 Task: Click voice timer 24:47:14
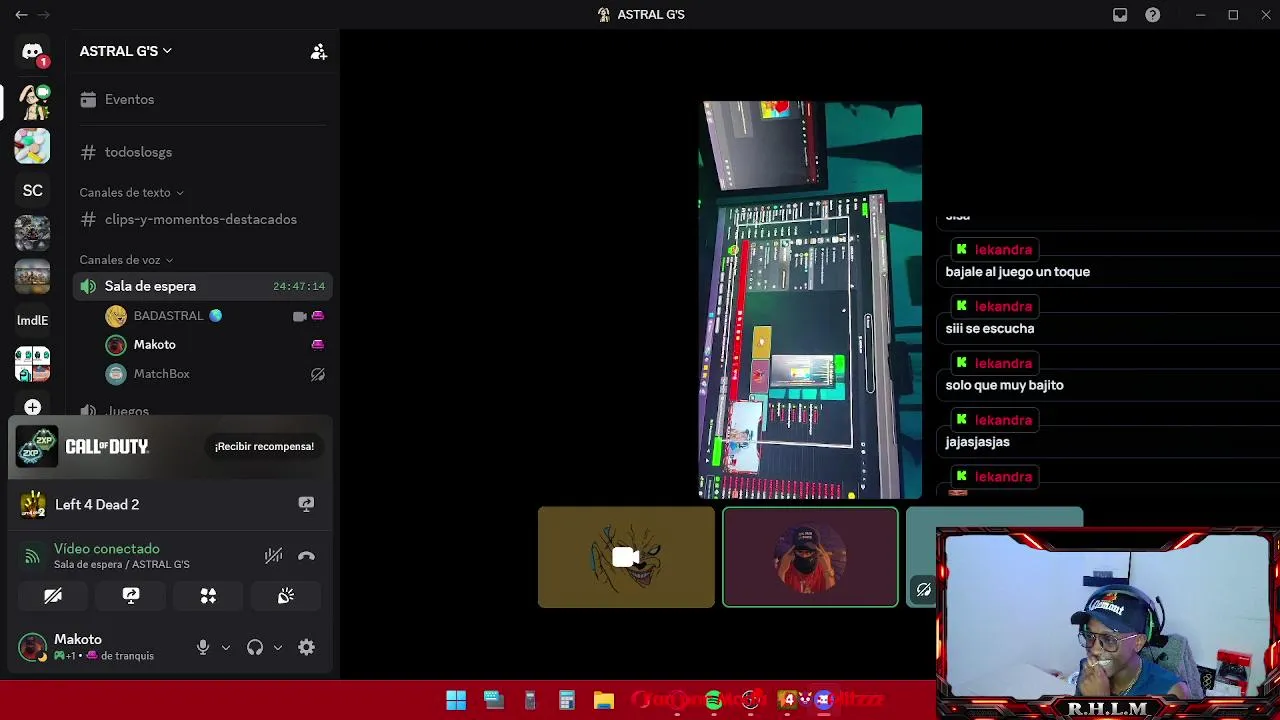[x=298, y=287]
